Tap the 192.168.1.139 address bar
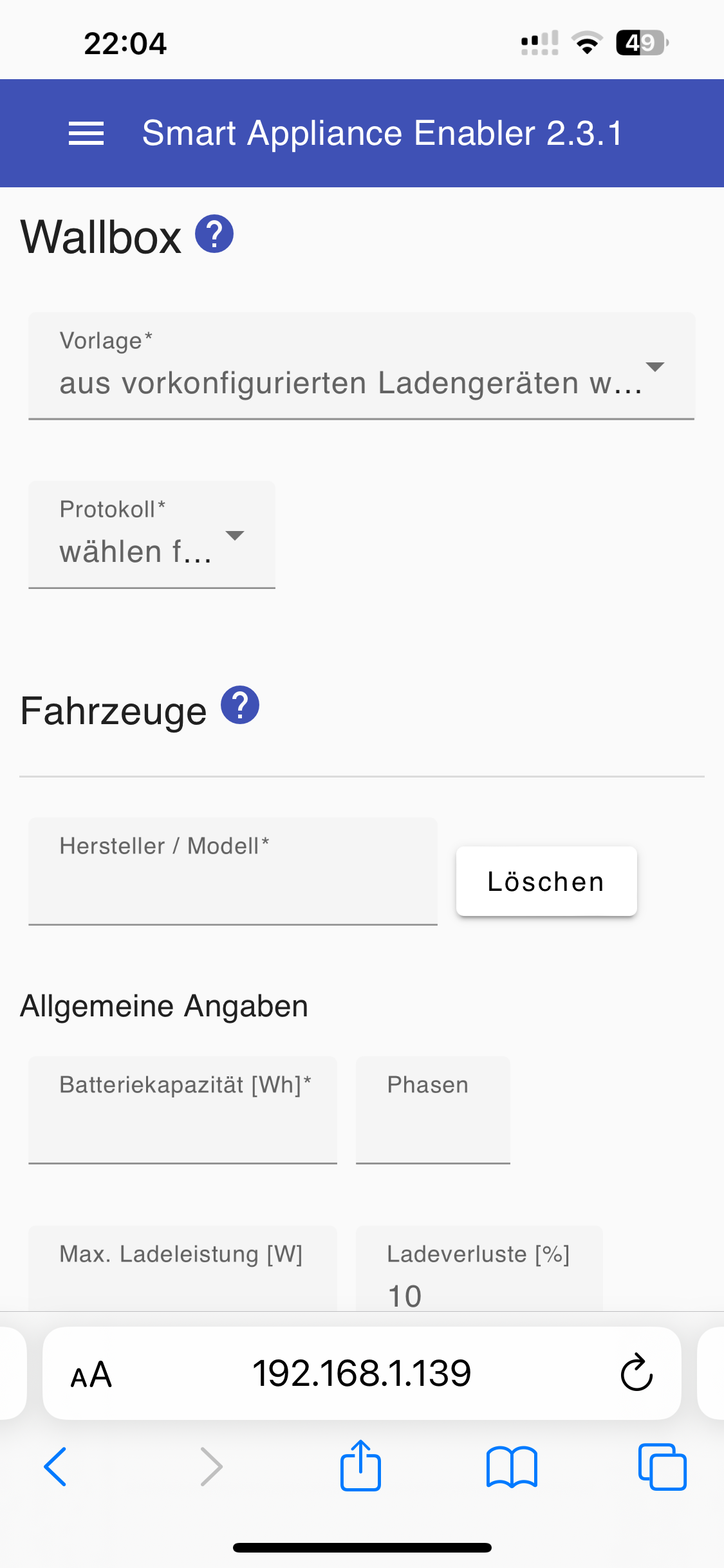Image resolution: width=724 pixels, height=1568 pixels. tap(362, 1373)
